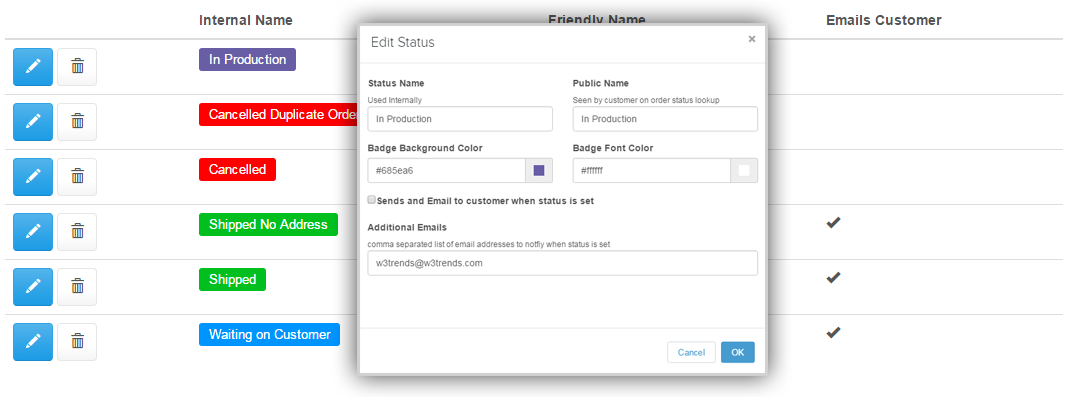Close the Edit Status dialog with X
The height and width of the screenshot is (397, 1072).
point(751,40)
